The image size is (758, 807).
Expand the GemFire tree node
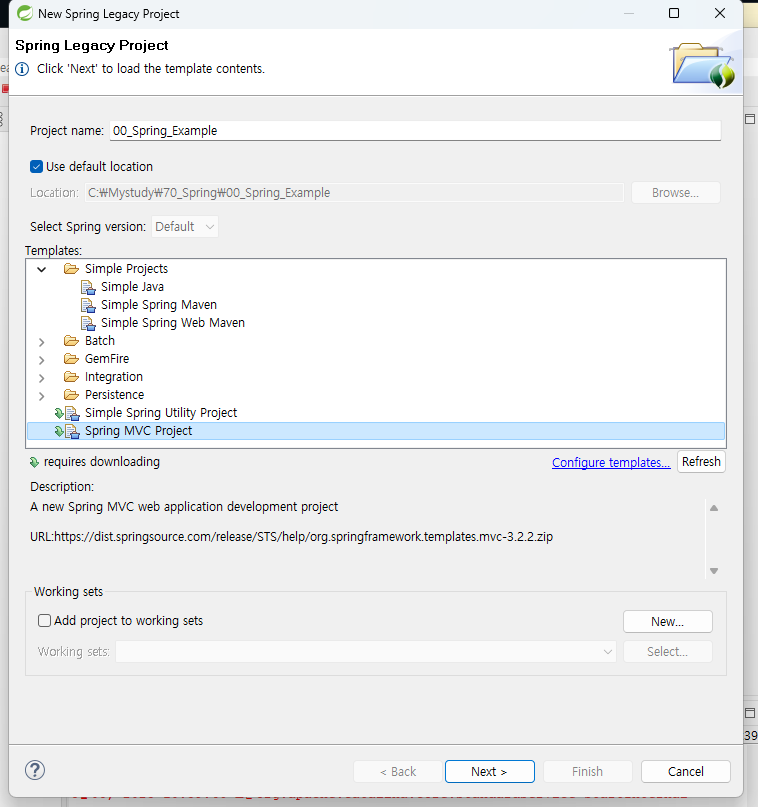point(42,360)
